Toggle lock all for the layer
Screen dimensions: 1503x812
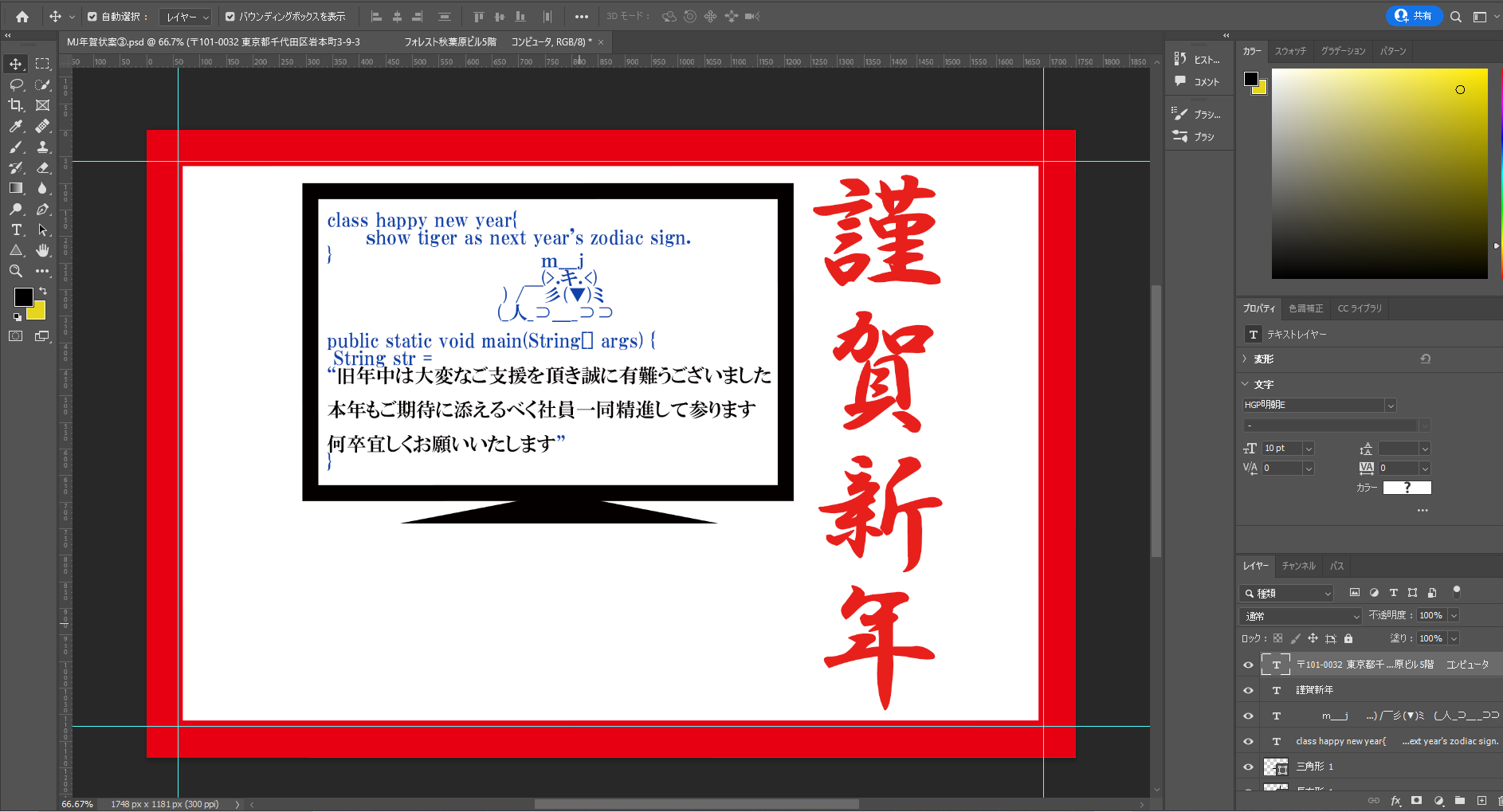click(1348, 638)
